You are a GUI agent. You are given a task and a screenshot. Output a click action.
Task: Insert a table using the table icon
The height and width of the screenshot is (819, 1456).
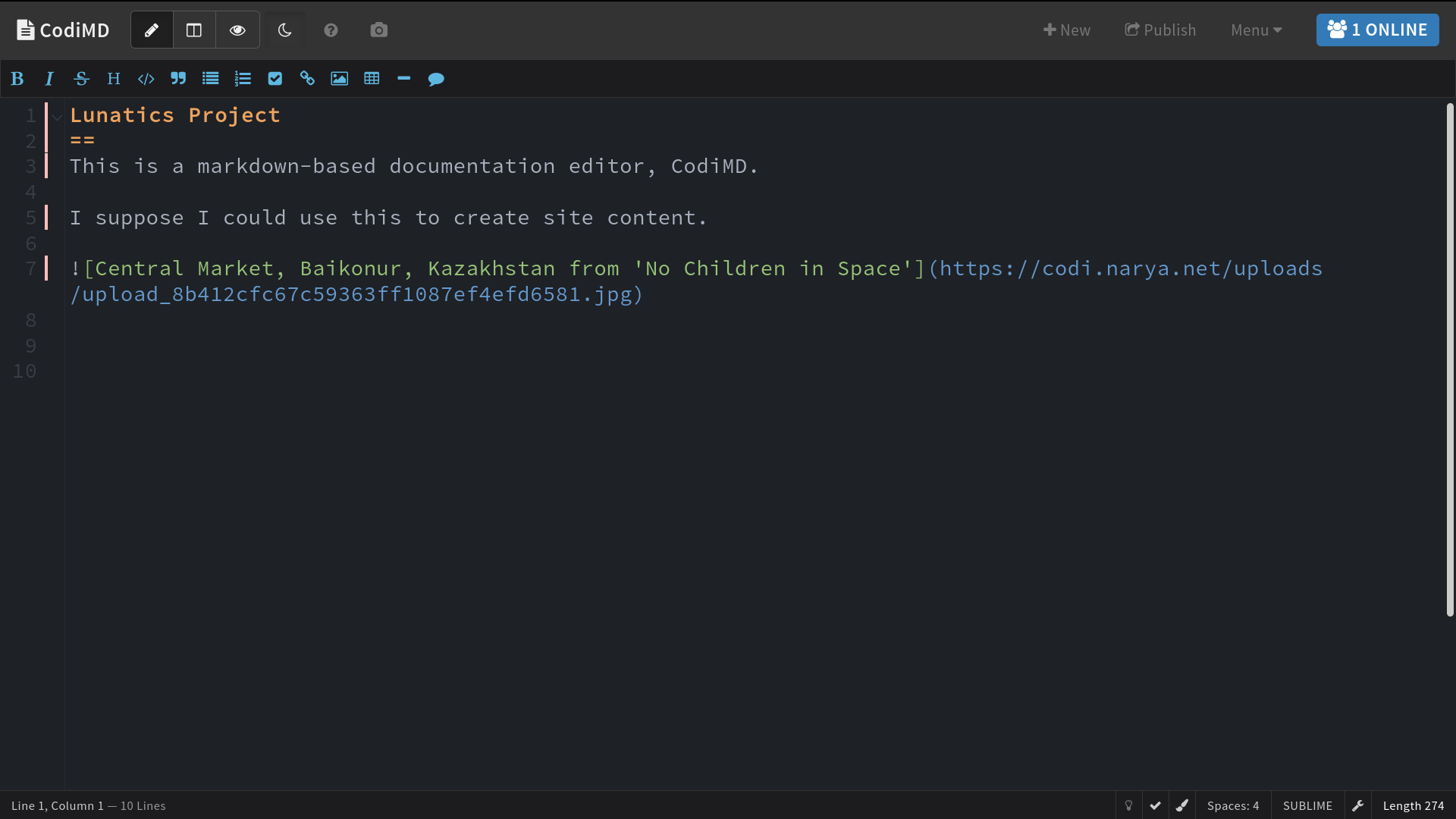point(372,79)
